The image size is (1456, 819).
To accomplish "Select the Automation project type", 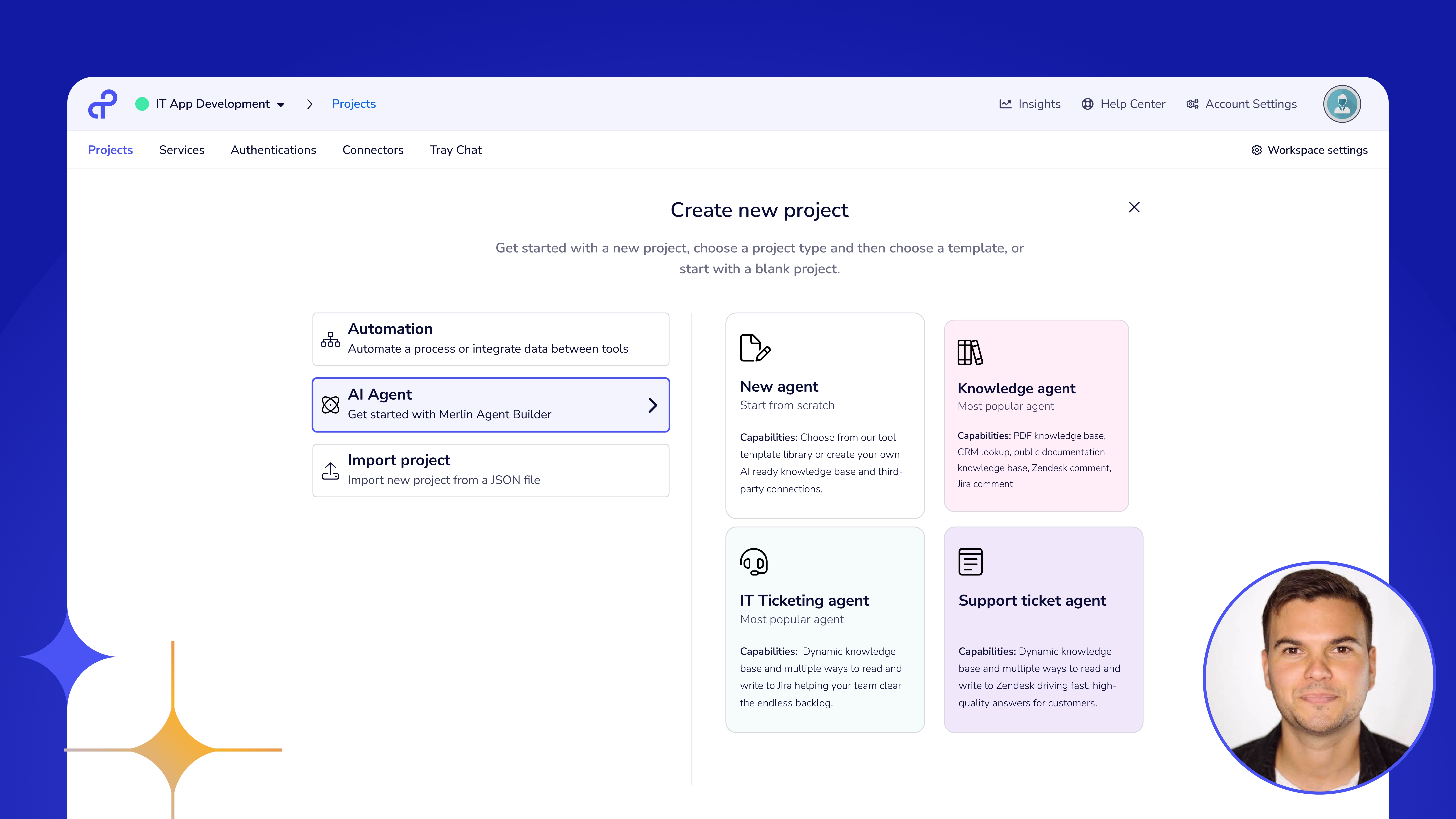I will click(491, 339).
